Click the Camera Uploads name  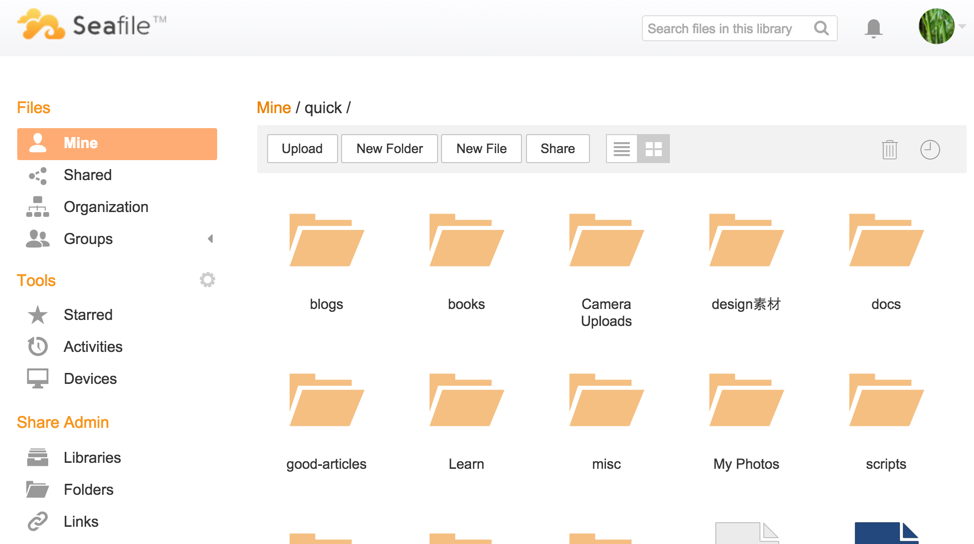(x=606, y=312)
